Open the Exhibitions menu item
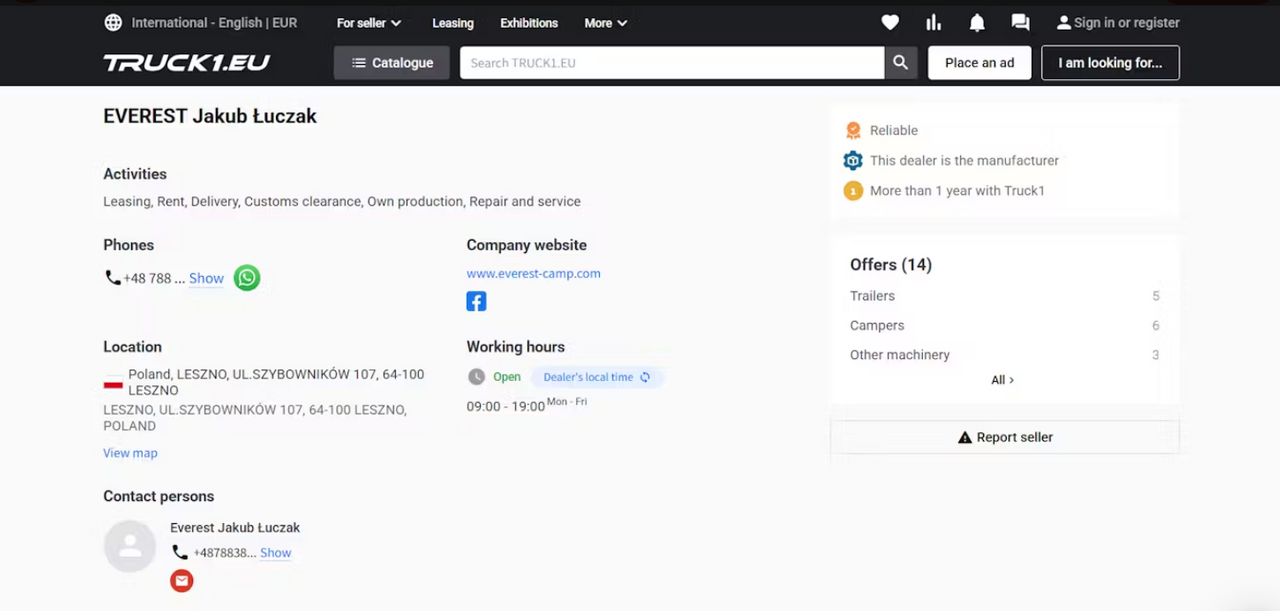Image resolution: width=1280 pixels, height=611 pixels. (529, 23)
